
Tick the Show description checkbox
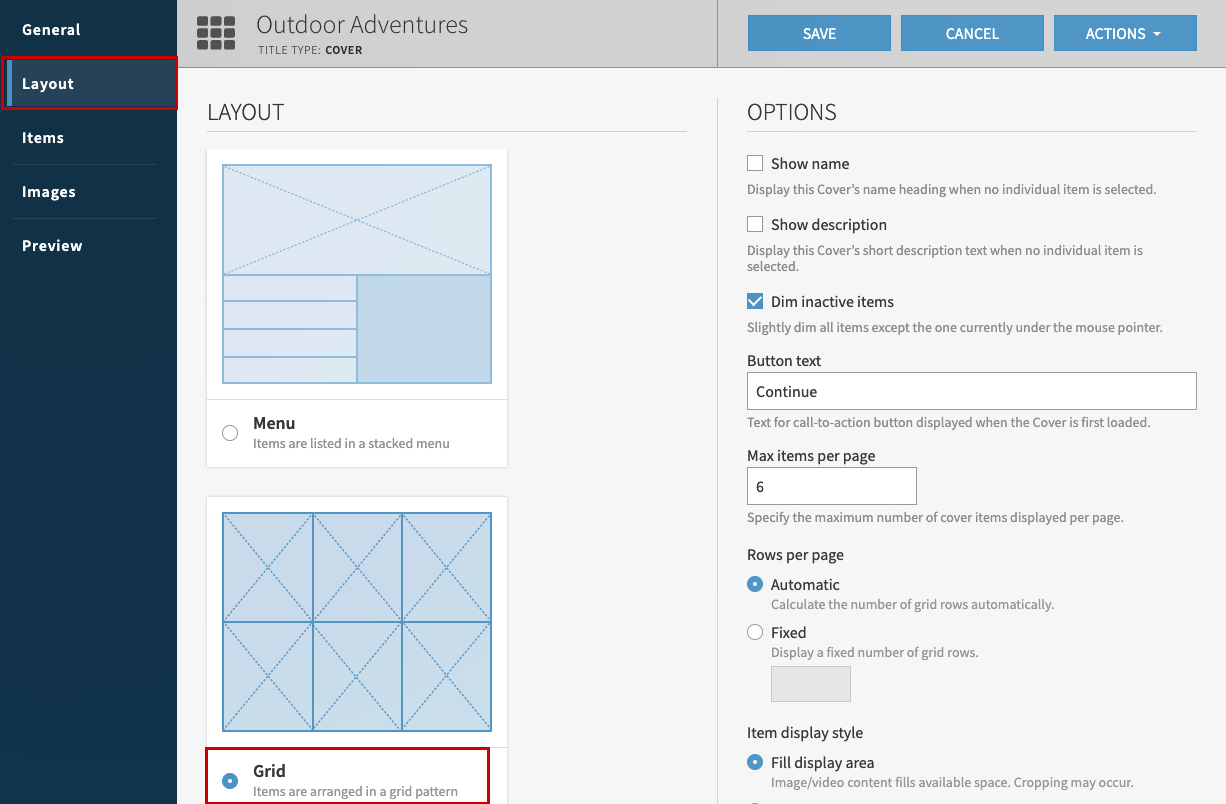click(x=755, y=224)
